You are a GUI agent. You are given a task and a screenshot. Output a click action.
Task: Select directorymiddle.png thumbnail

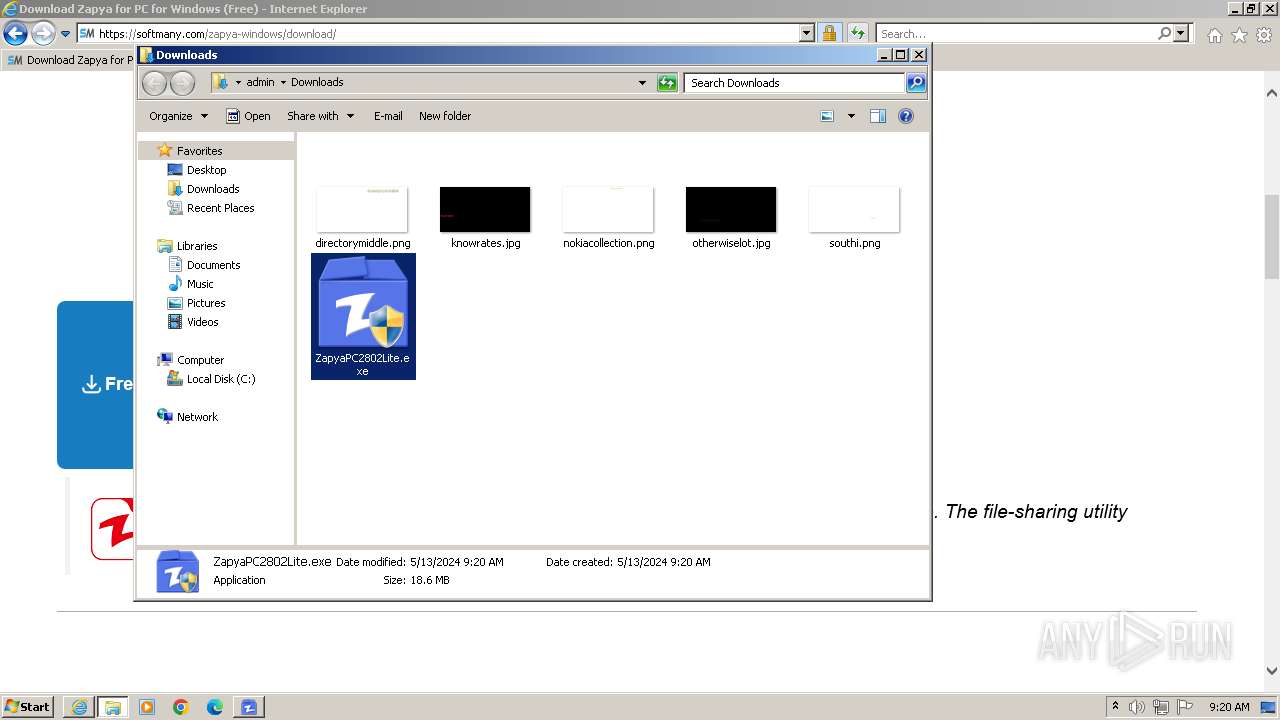click(x=362, y=210)
